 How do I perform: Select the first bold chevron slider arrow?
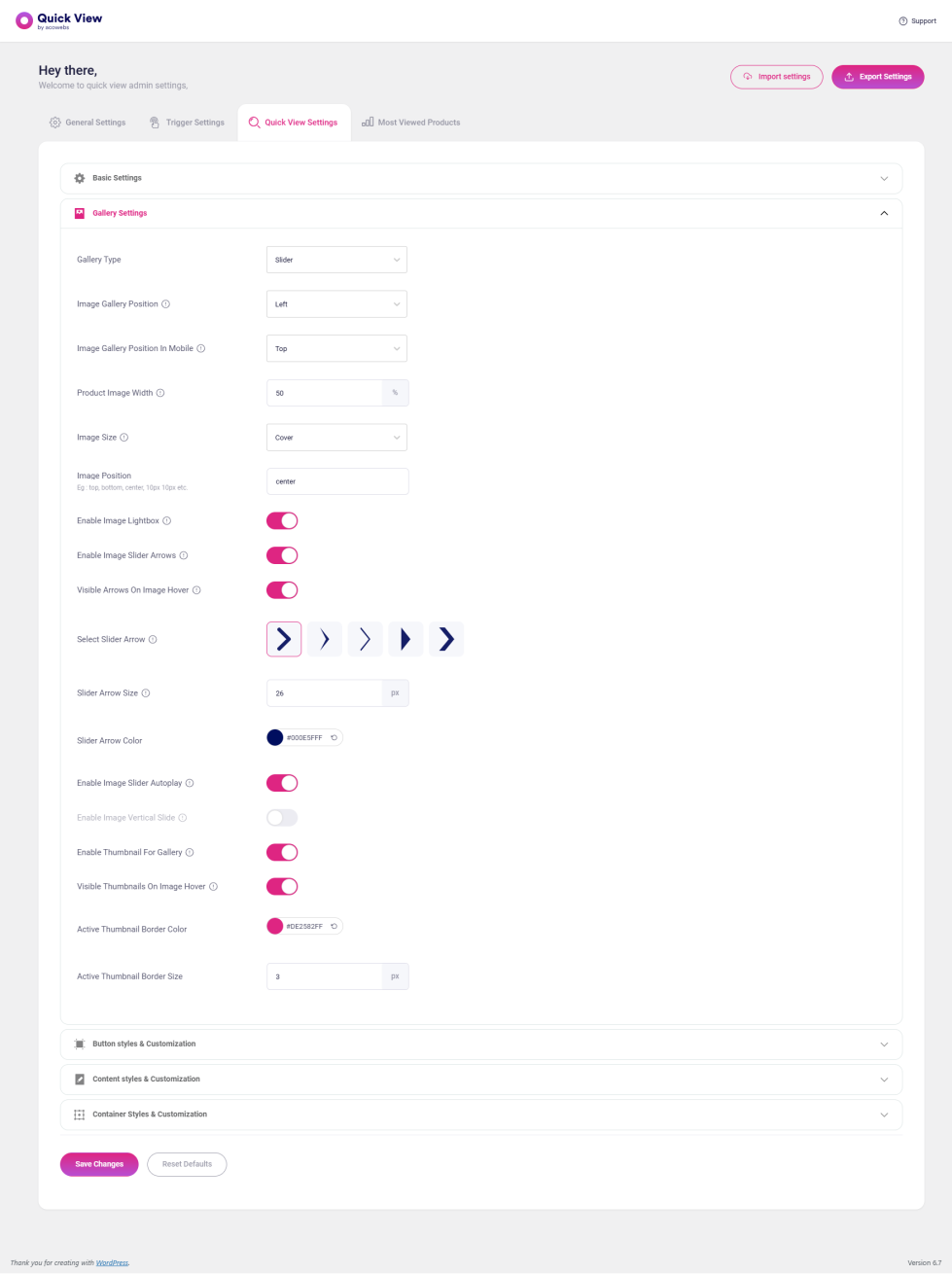pos(284,639)
